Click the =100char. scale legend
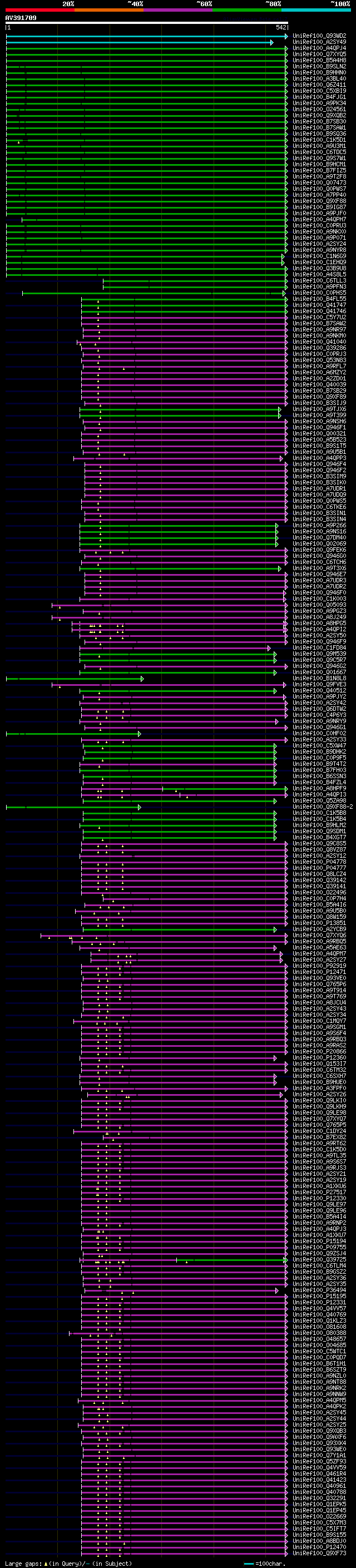 pyautogui.click(x=265, y=1564)
